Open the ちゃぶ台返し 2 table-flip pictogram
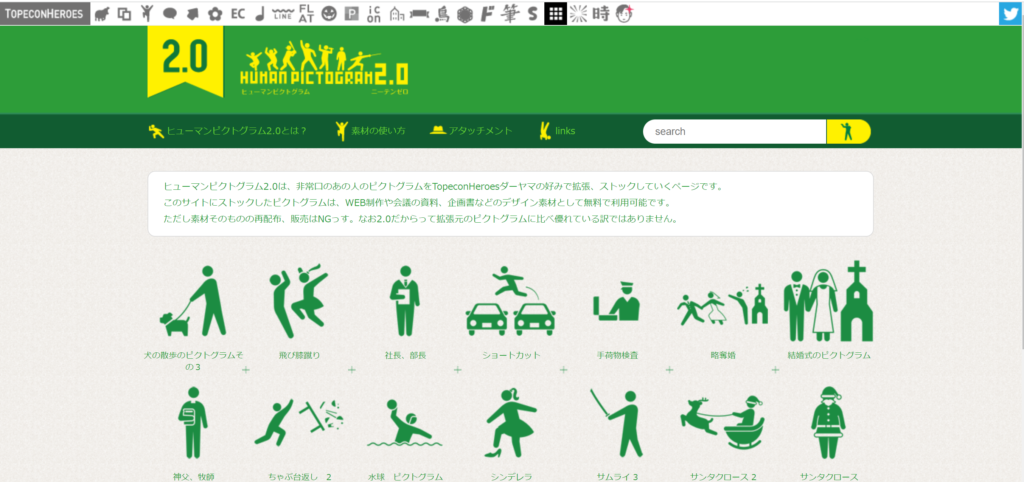The width and height of the screenshot is (1024, 482). click(299, 423)
